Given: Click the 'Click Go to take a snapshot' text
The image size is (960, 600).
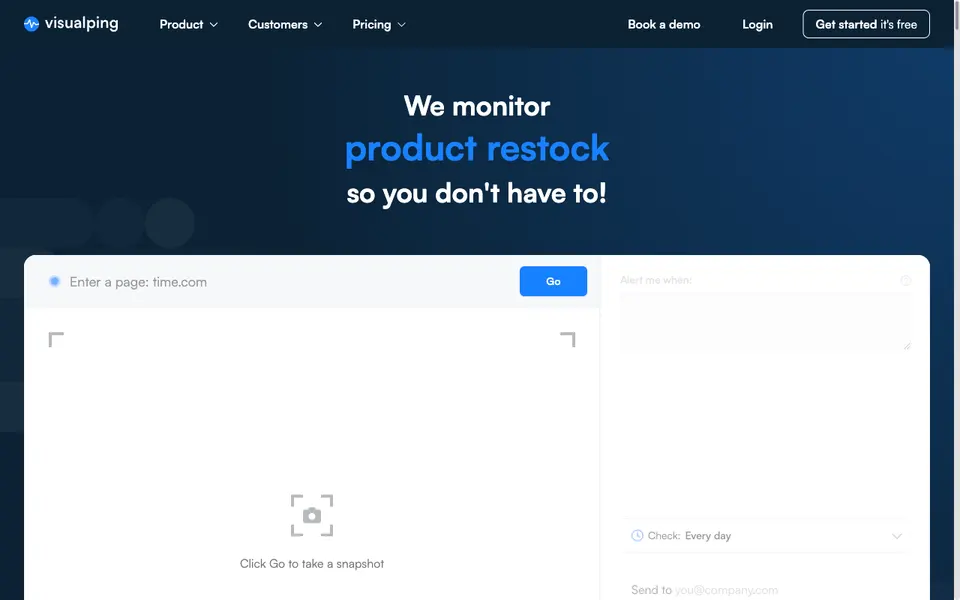Looking at the screenshot, I should point(312,563).
